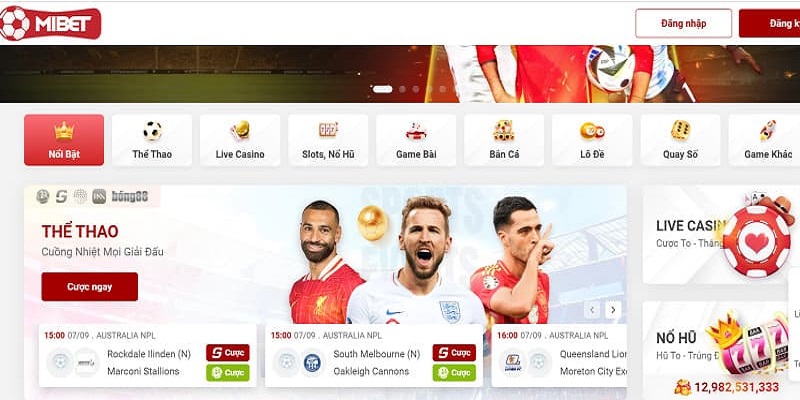Screen dimensions: 800x400
Task: Show the previous match with left chevron
Action: [x=592, y=310]
